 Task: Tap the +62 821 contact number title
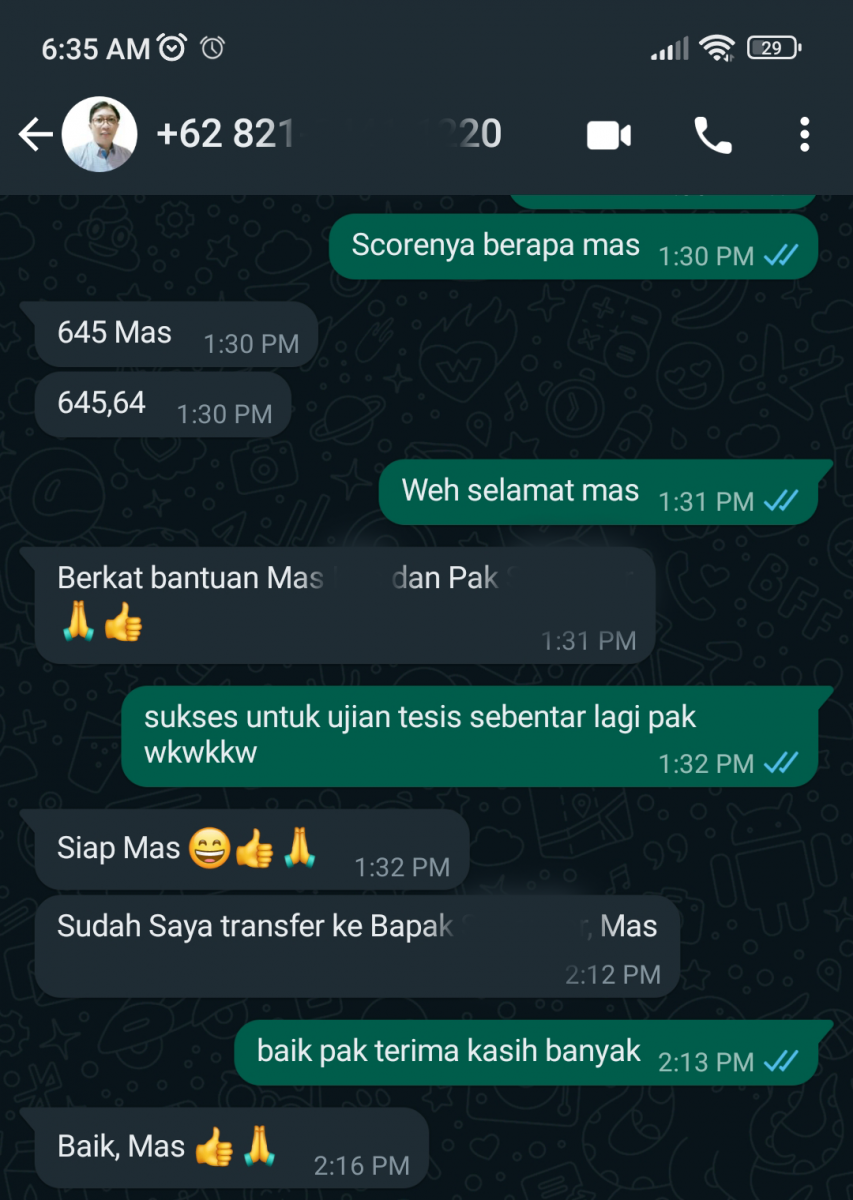(x=329, y=134)
